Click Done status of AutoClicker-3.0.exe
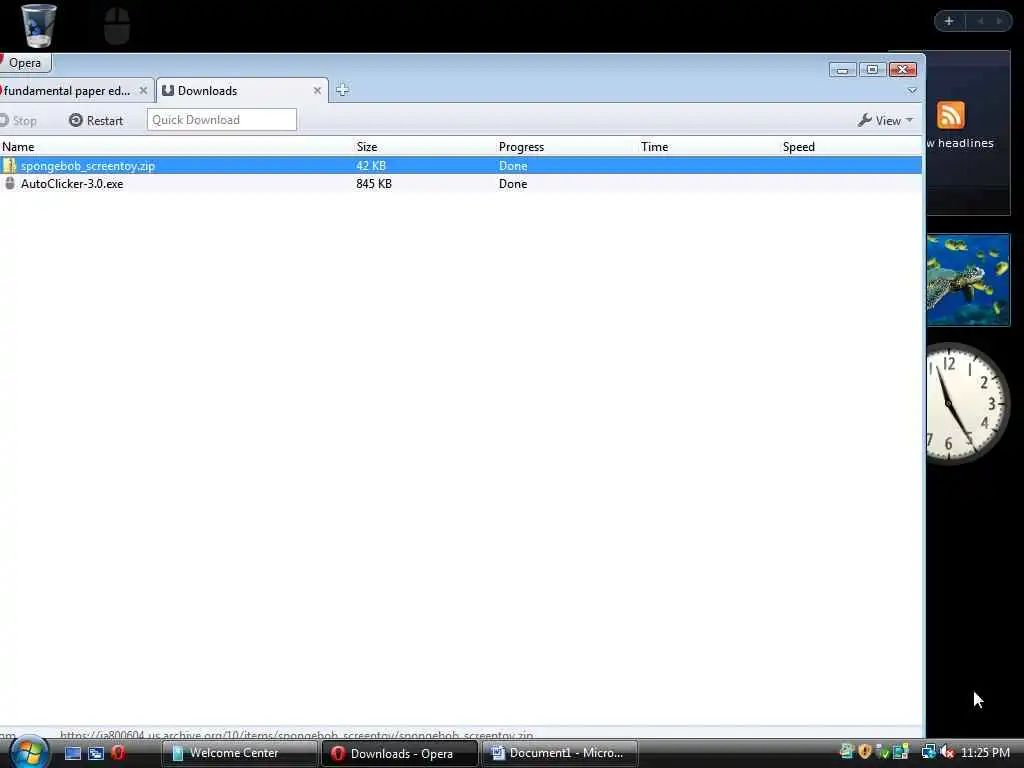Viewport: 1024px width, 768px height. (513, 184)
